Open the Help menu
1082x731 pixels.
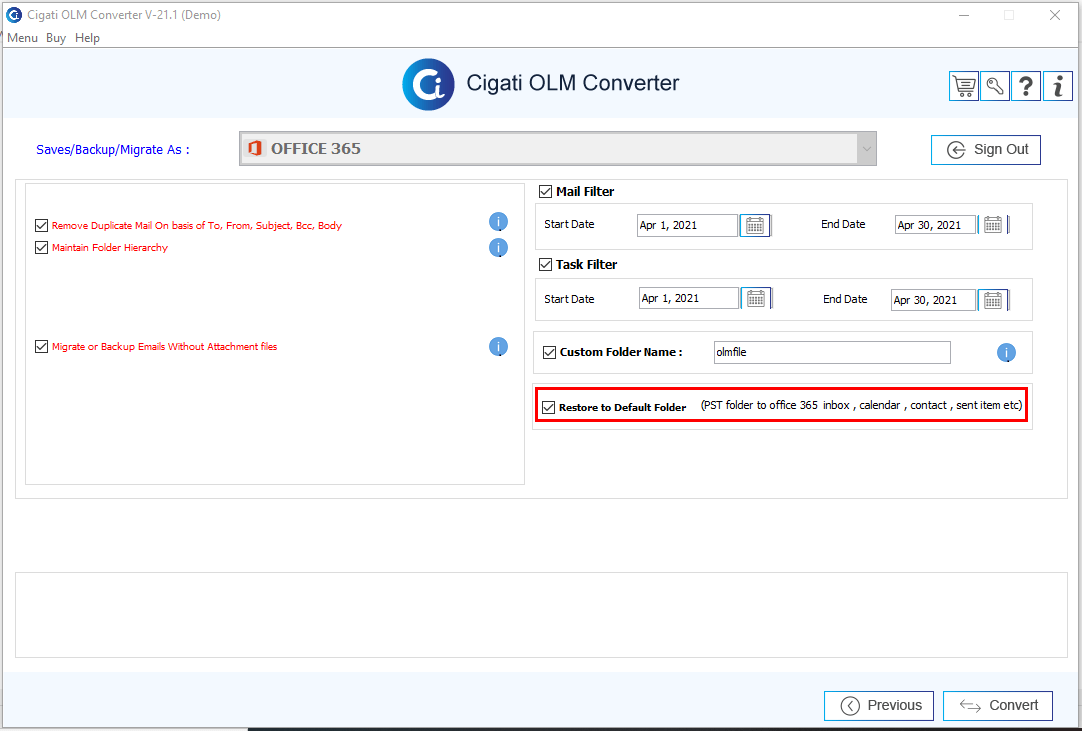click(x=88, y=38)
